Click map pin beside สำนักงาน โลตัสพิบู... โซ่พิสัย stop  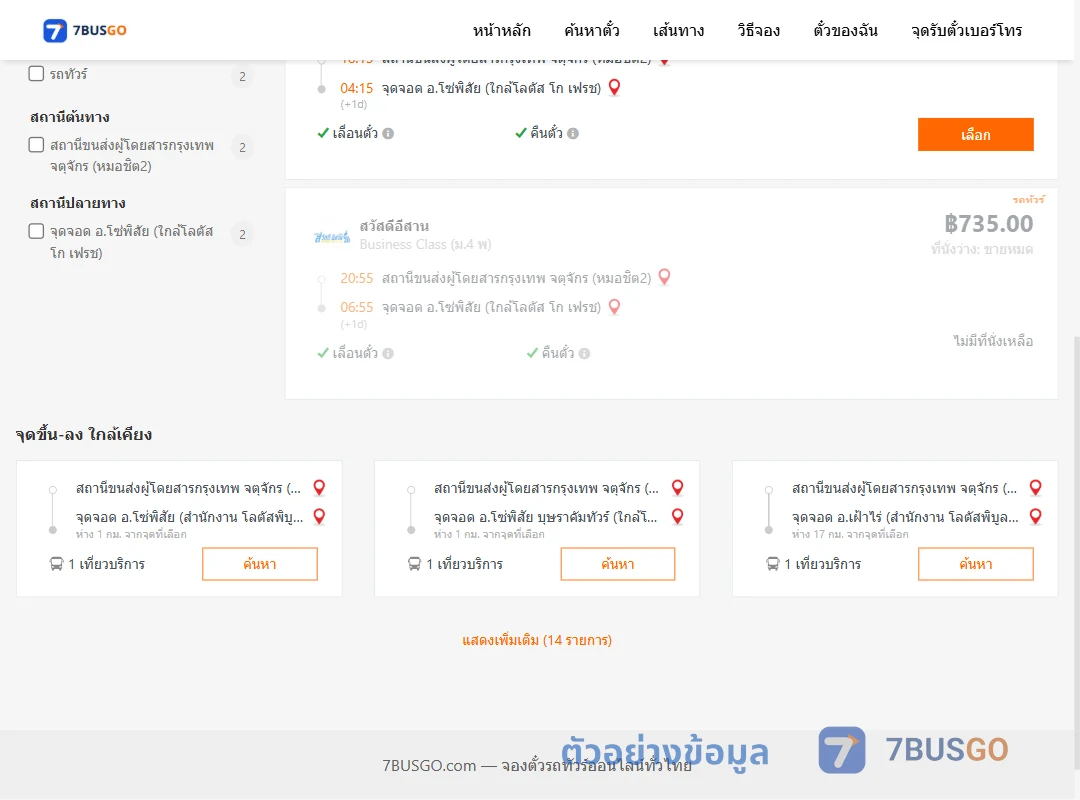[x=319, y=517]
